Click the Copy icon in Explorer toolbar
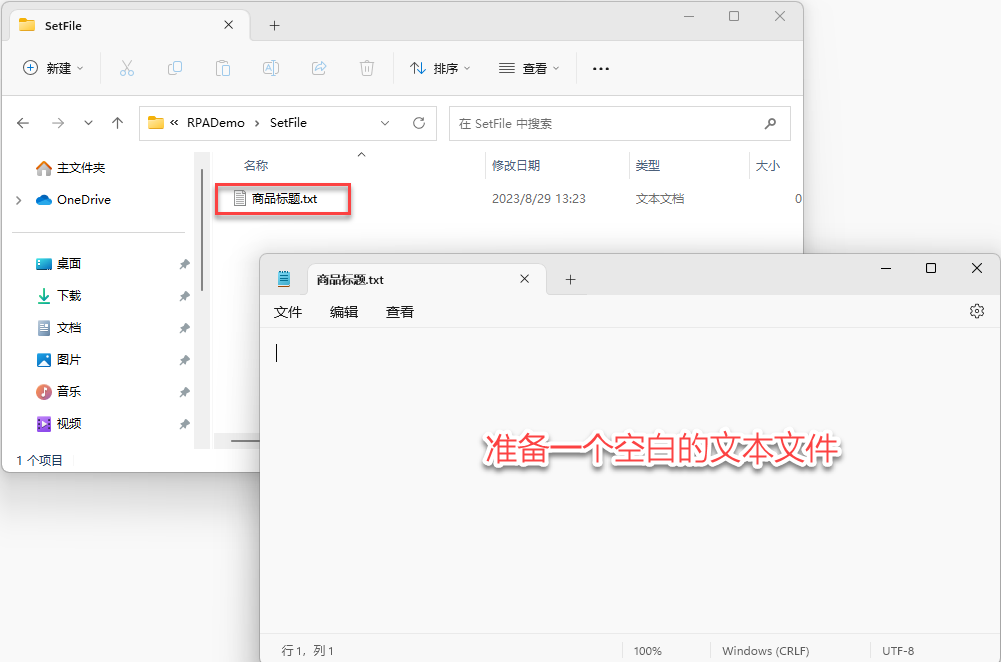1001x662 pixels. [175, 68]
